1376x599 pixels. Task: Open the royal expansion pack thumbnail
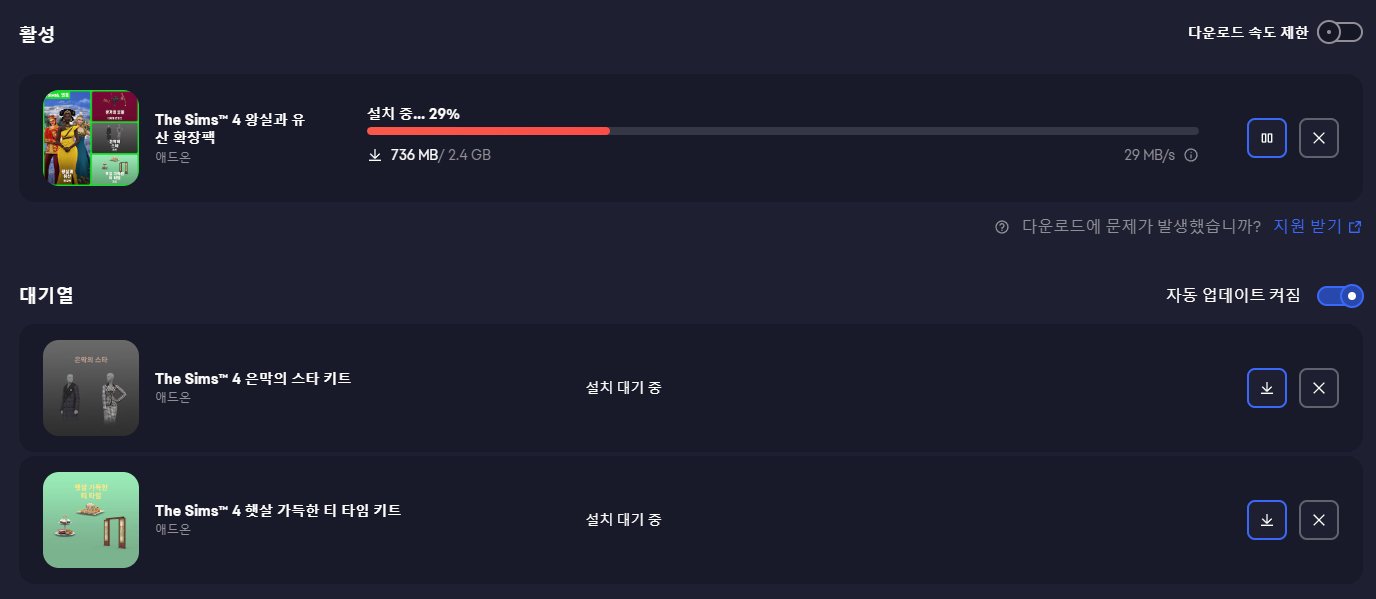pyautogui.click(x=91, y=138)
